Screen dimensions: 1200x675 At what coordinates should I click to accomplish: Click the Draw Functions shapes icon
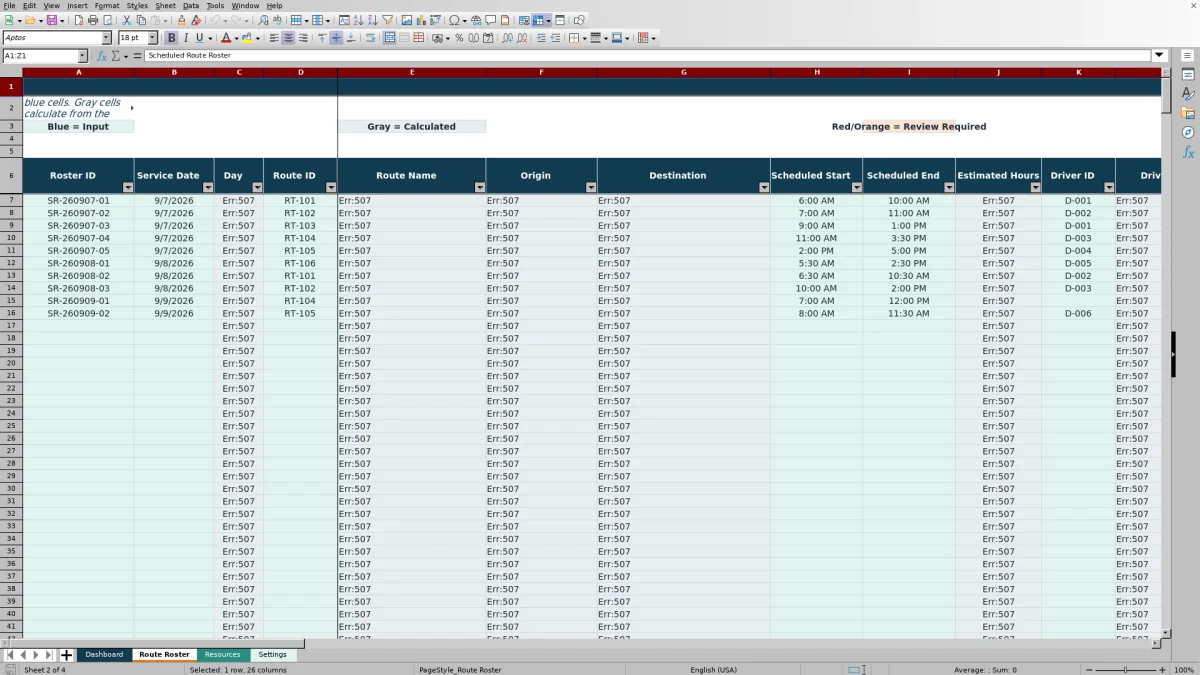pyautogui.click(x=579, y=20)
